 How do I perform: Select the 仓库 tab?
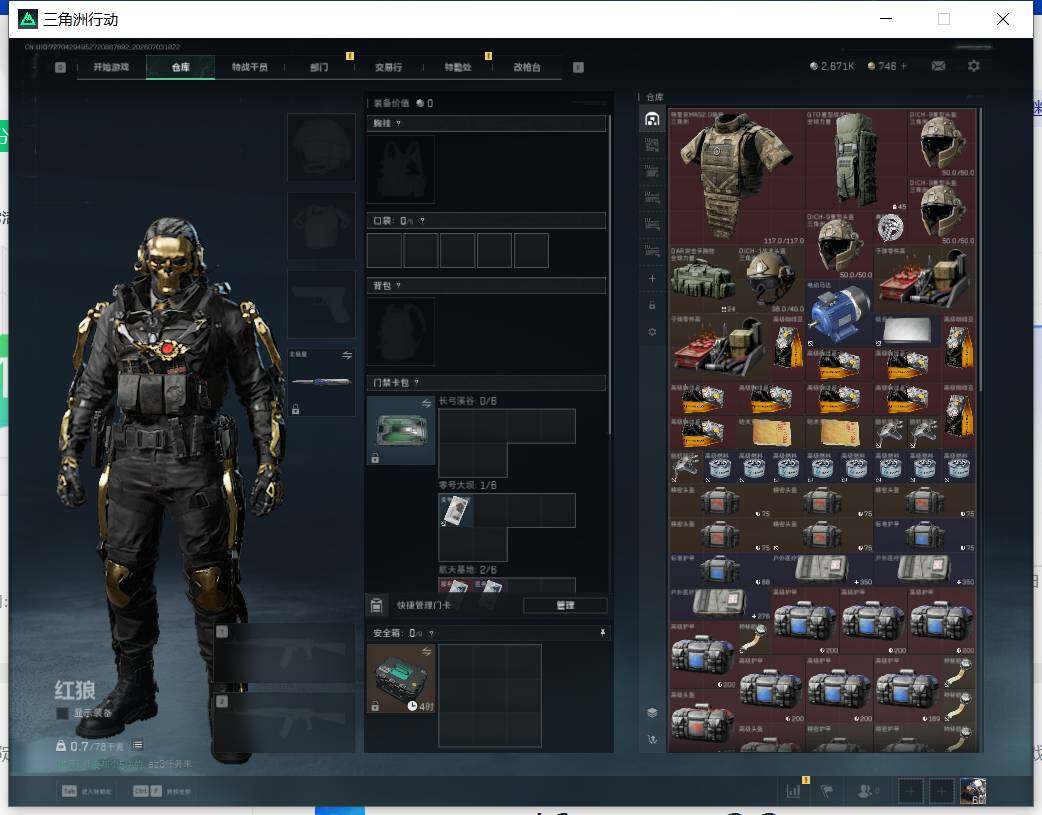click(180, 67)
